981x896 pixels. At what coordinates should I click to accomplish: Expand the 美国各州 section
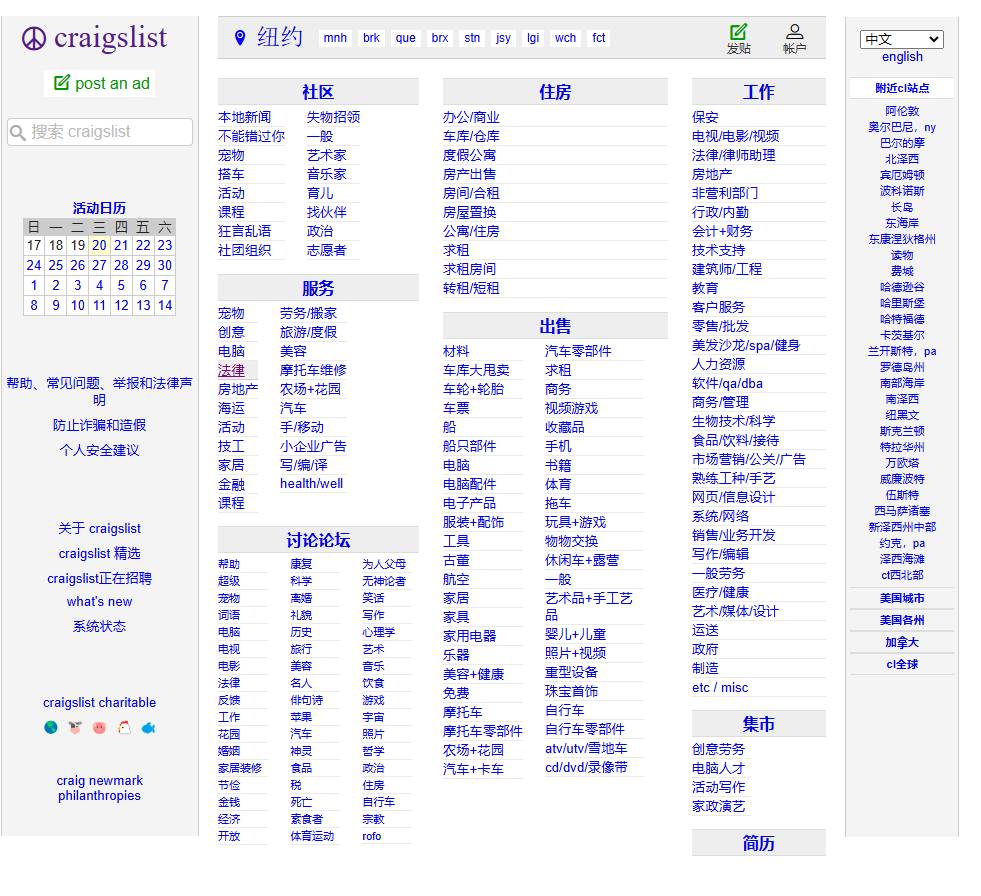902,620
